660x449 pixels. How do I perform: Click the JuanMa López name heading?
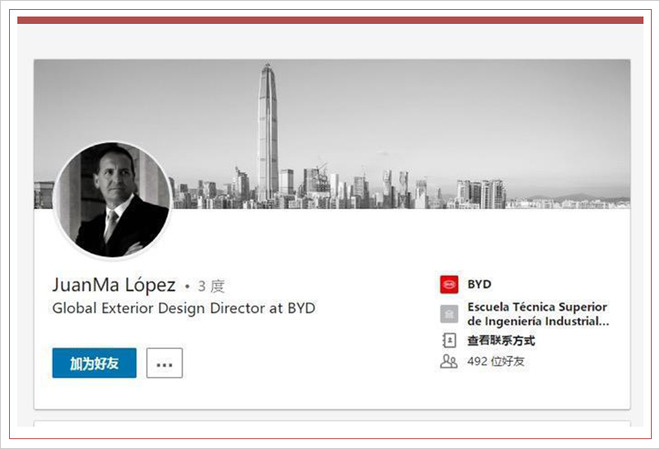[114, 285]
